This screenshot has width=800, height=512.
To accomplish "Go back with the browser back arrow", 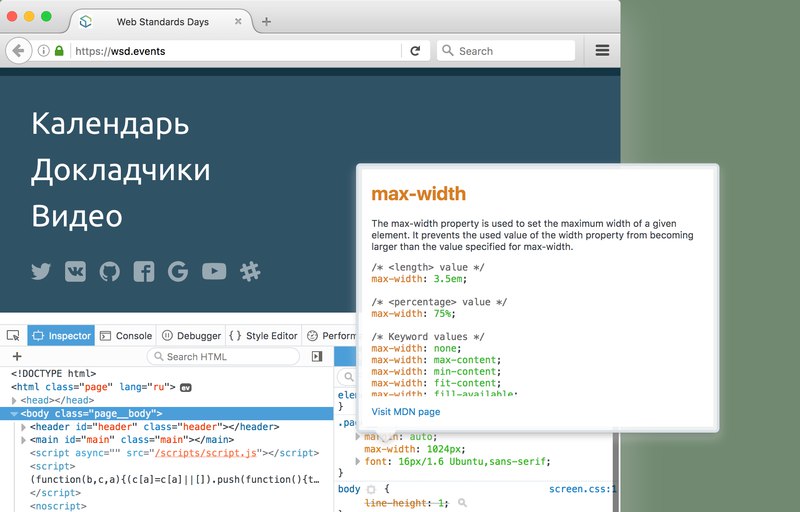I will pyautogui.click(x=19, y=51).
